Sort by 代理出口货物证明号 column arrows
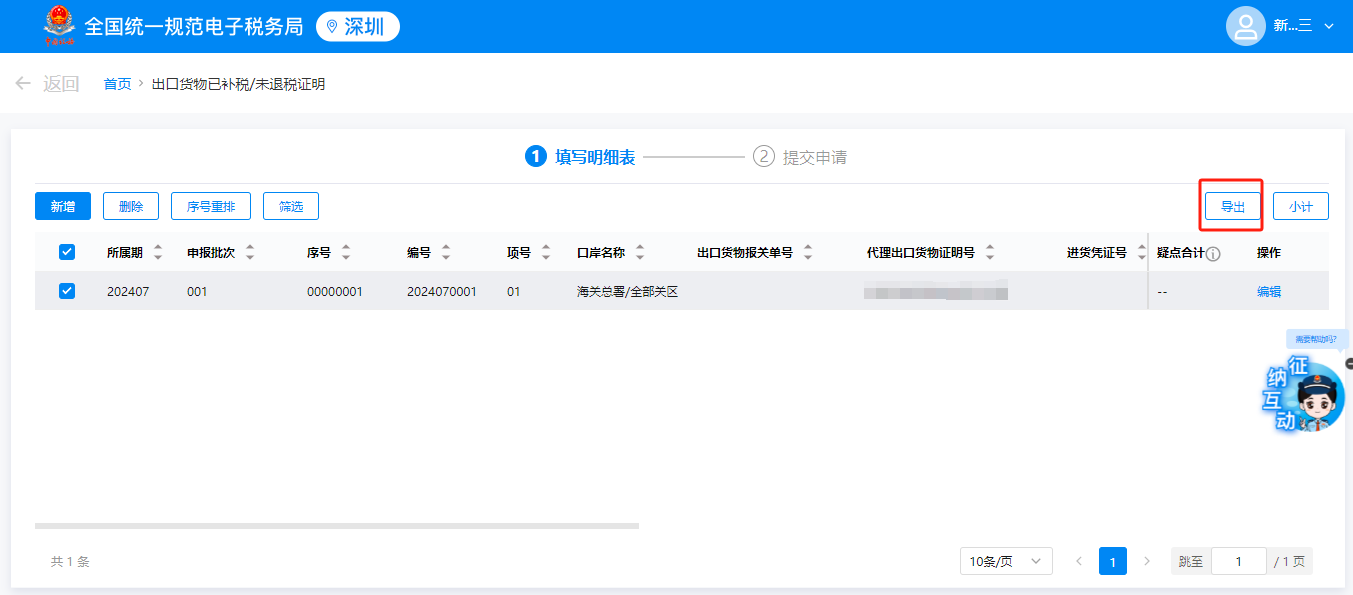Screen dimensions: 1353x595 coord(990,252)
